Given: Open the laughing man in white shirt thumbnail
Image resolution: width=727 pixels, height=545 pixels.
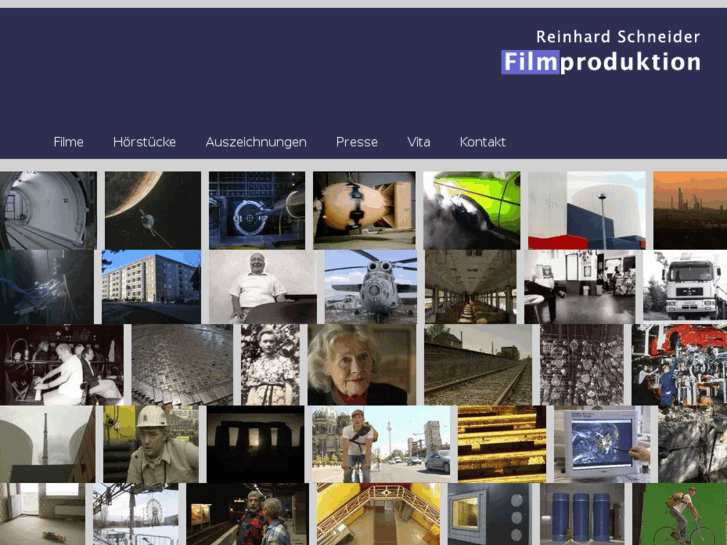Looking at the screenshot, I should tap(263, 287).
